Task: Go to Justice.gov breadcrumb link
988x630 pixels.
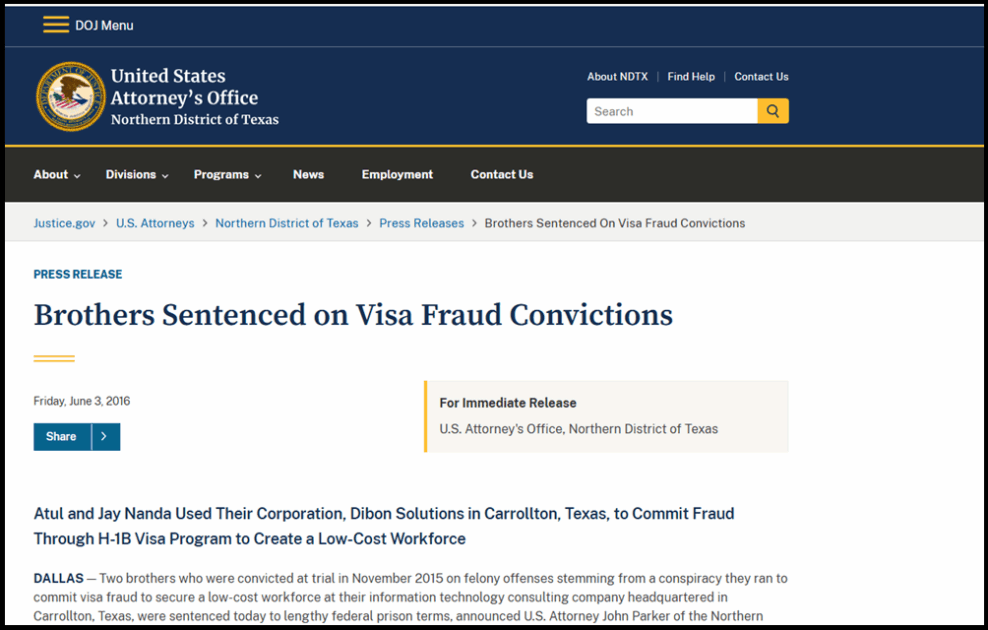Action: [64, 223]
